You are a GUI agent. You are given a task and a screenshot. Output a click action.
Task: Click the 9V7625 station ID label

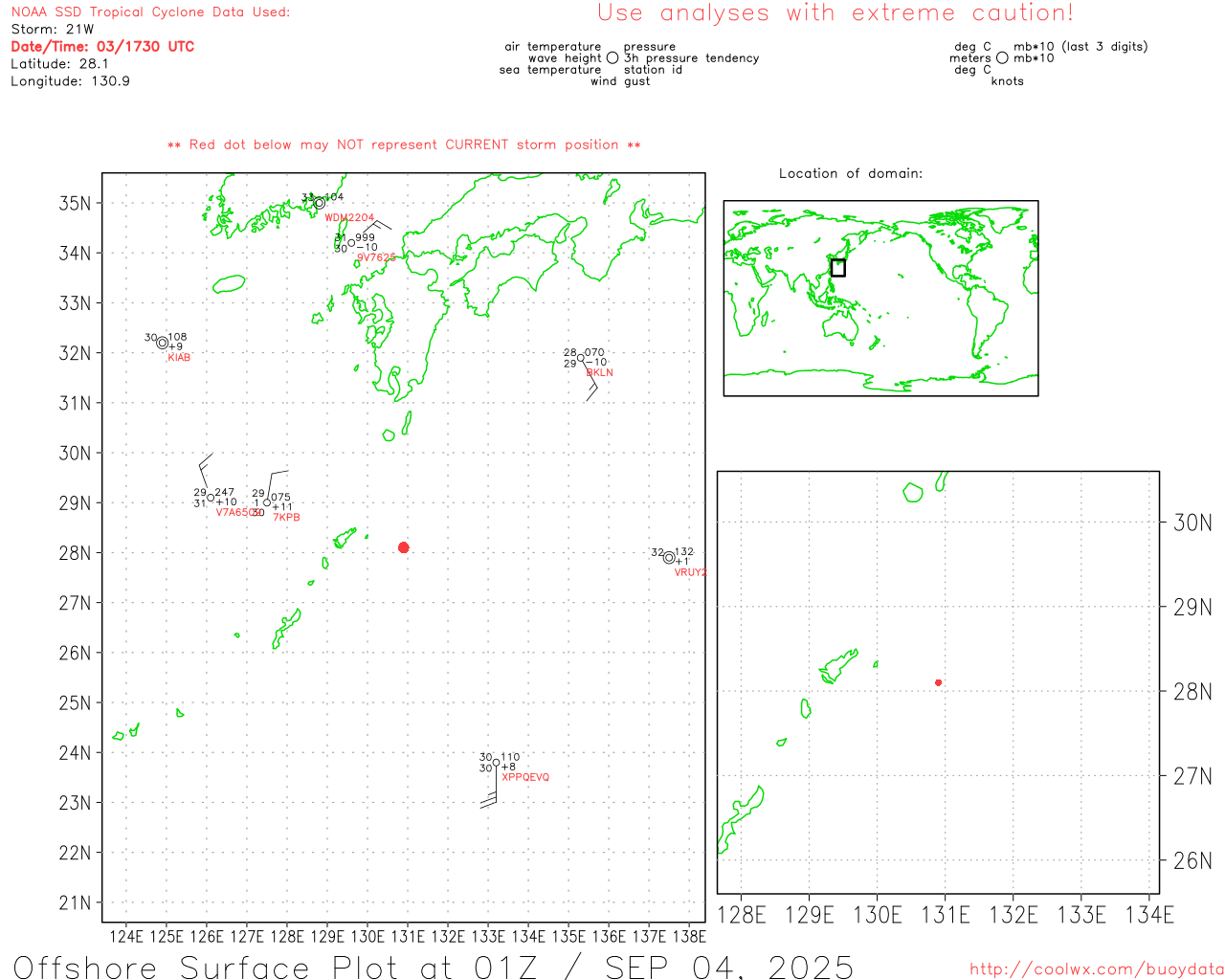(x=376, y=257)
